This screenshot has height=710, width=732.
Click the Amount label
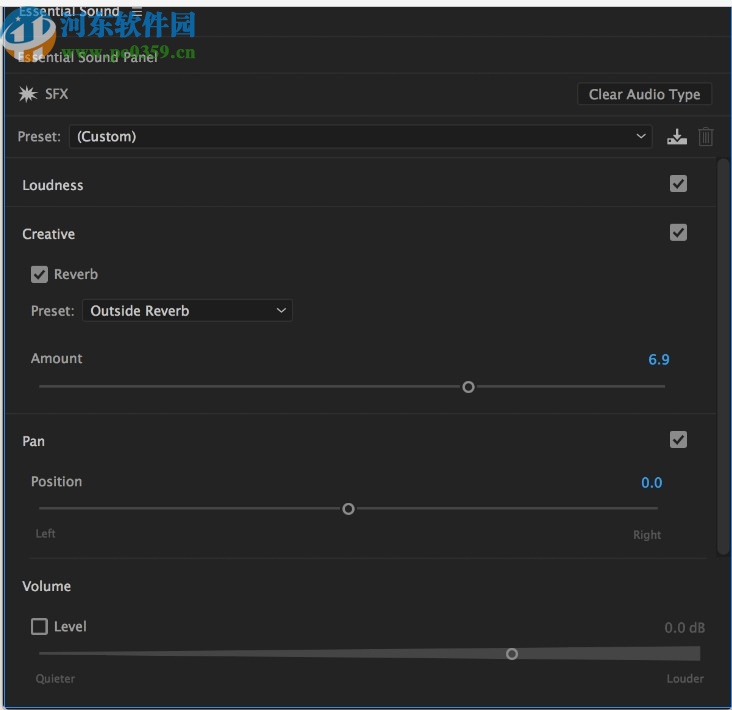tap(56, 359)
